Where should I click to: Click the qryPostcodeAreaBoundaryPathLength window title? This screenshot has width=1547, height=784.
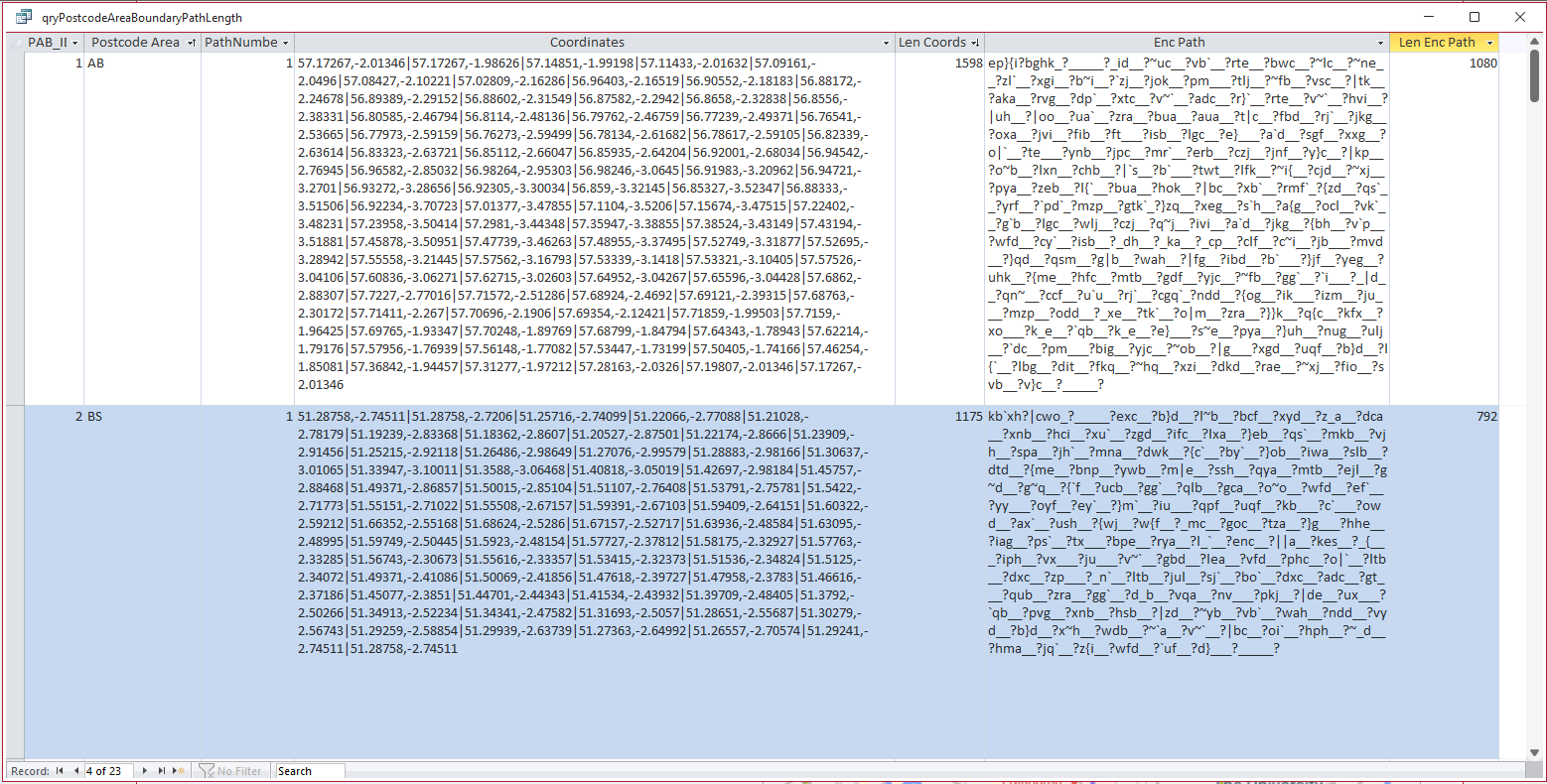coord(142,18)
